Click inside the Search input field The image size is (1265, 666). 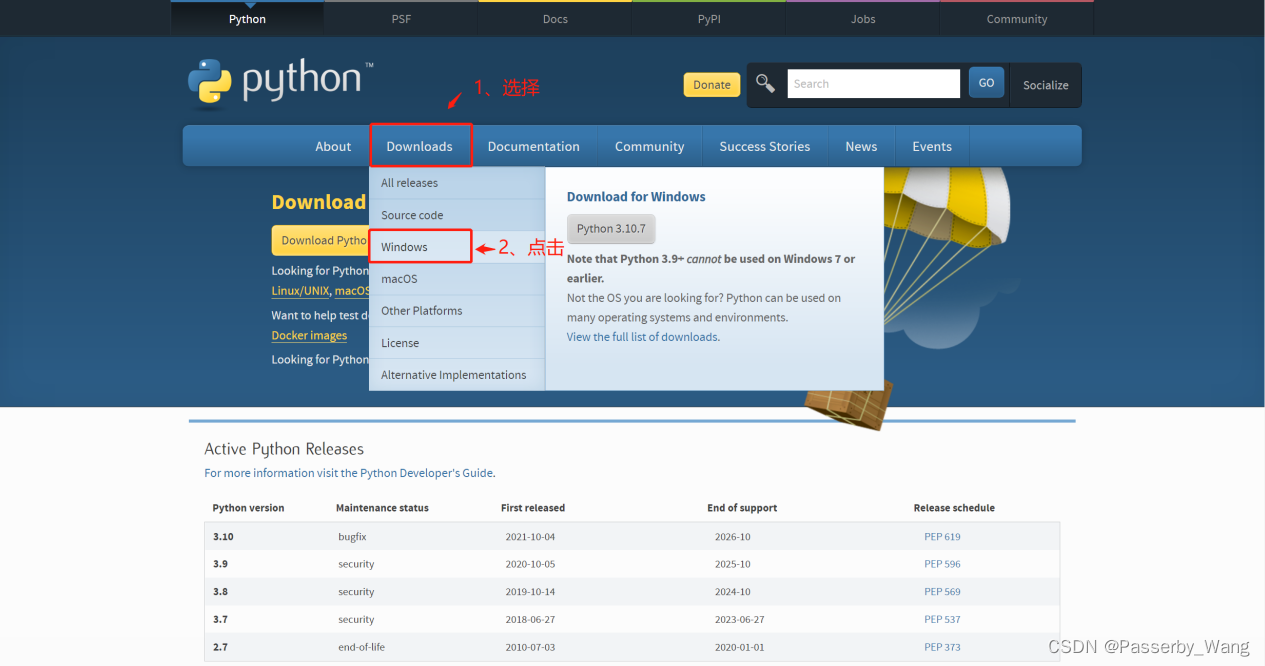(x=872, y=83)
